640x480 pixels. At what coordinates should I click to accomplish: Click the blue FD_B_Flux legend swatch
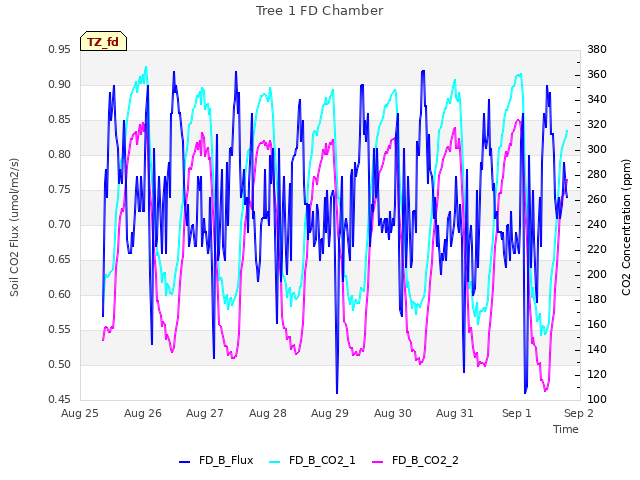184,462
